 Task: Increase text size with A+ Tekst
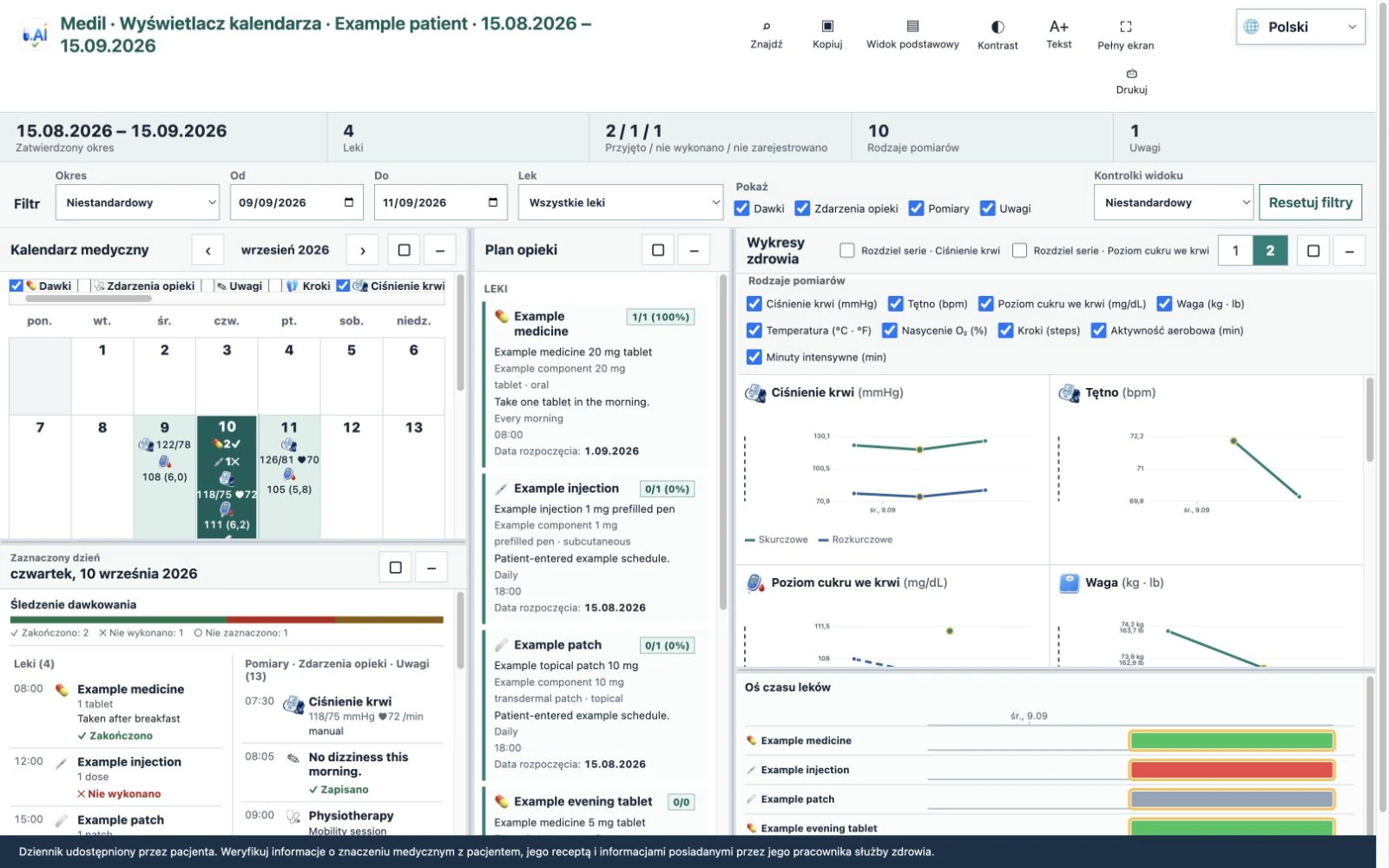click(x=1058, y=35)
